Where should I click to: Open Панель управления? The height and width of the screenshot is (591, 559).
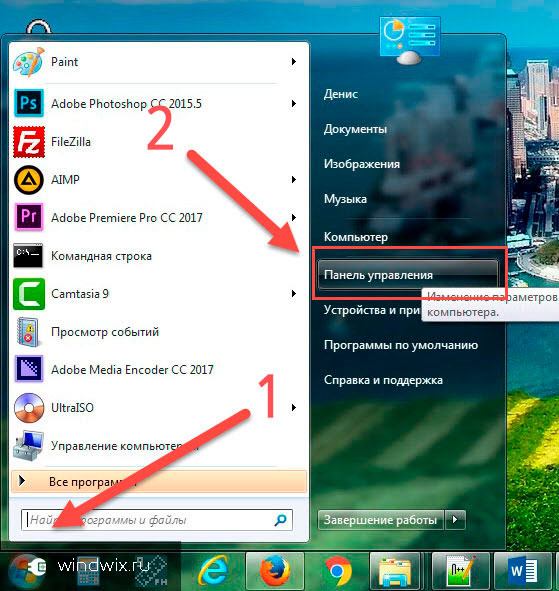pos(408,274)
